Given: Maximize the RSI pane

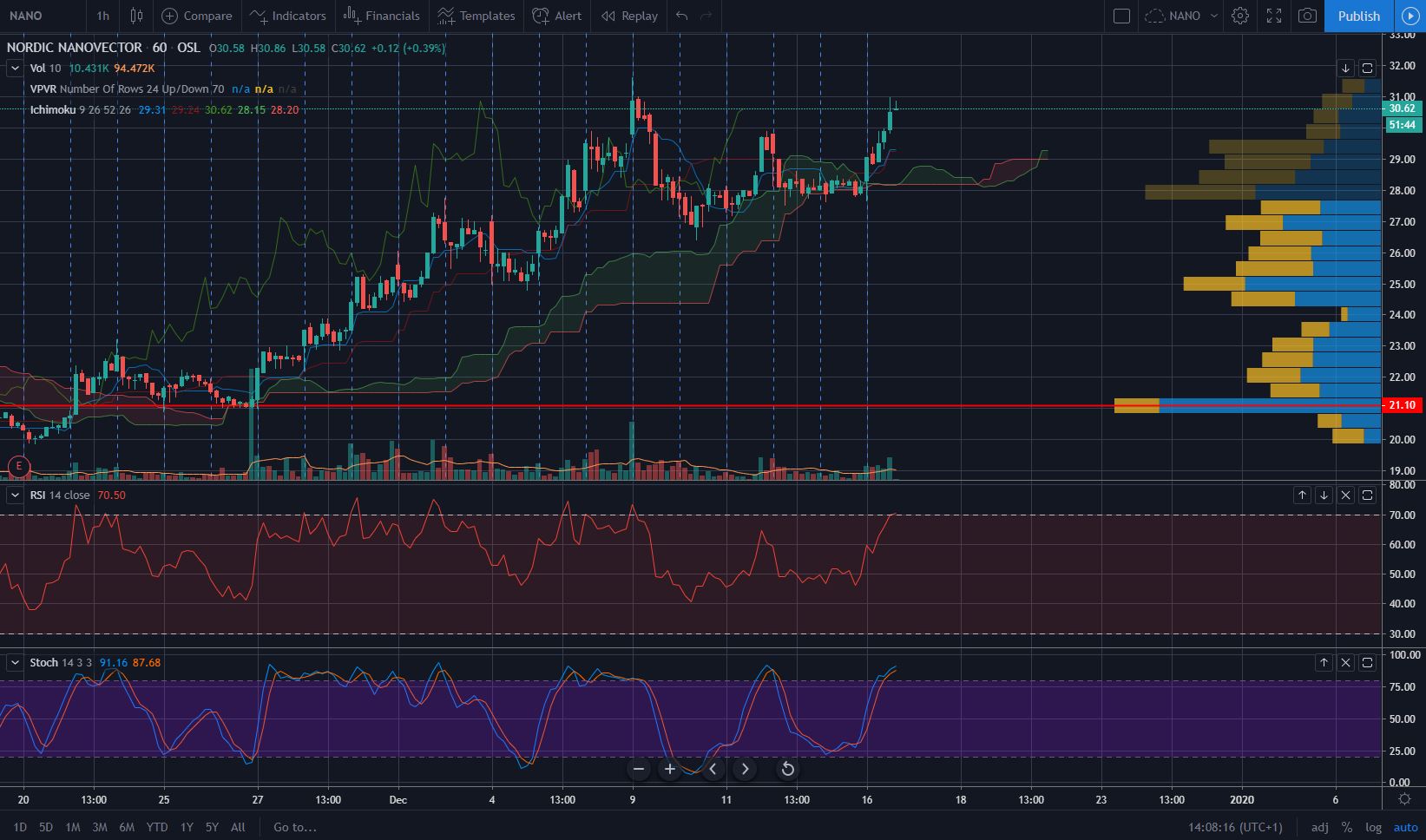Looking at the screenshot, I should click(1367, 495).
